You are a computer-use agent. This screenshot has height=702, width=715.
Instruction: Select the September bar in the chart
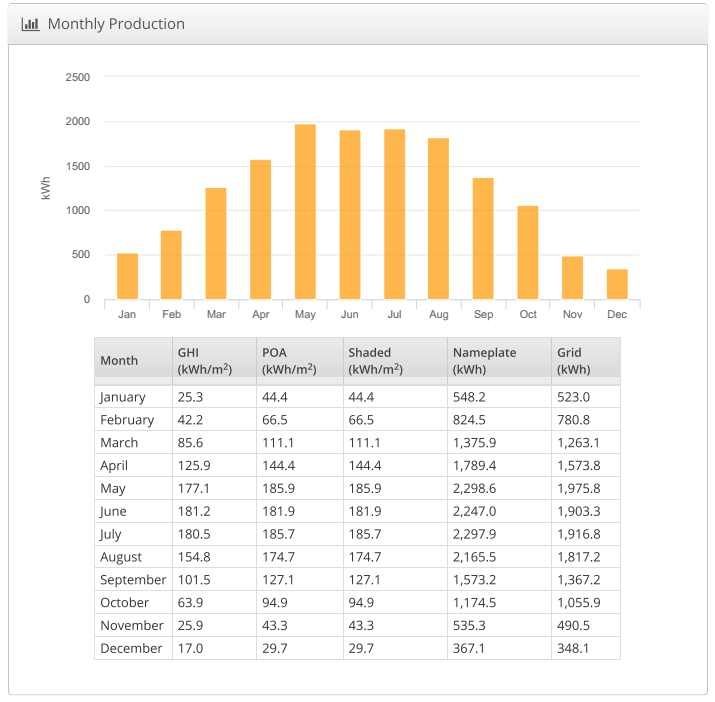(x=483, y=238)
